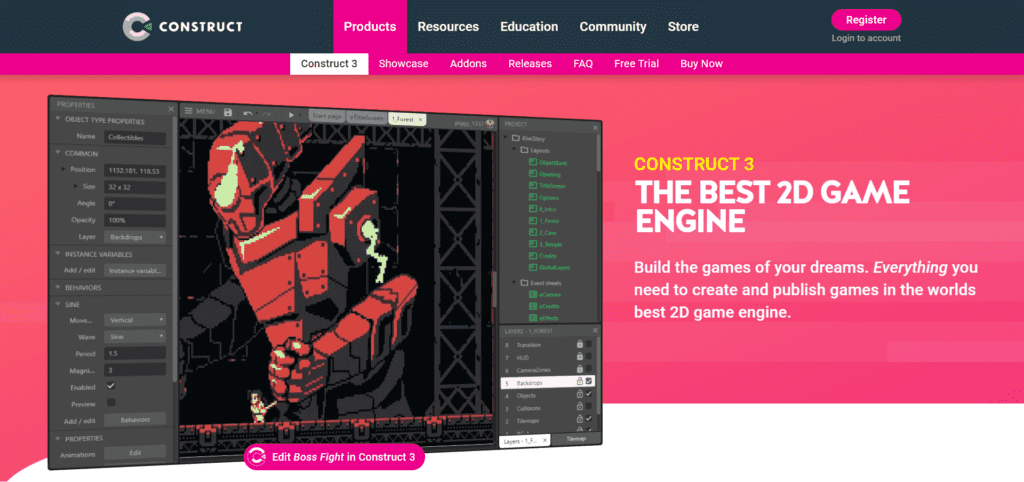The height and width of the screenshot is (482, 1024).
Task: Open the Layer dropdown showing Backdrops
Action: click(x=135, y=236)
